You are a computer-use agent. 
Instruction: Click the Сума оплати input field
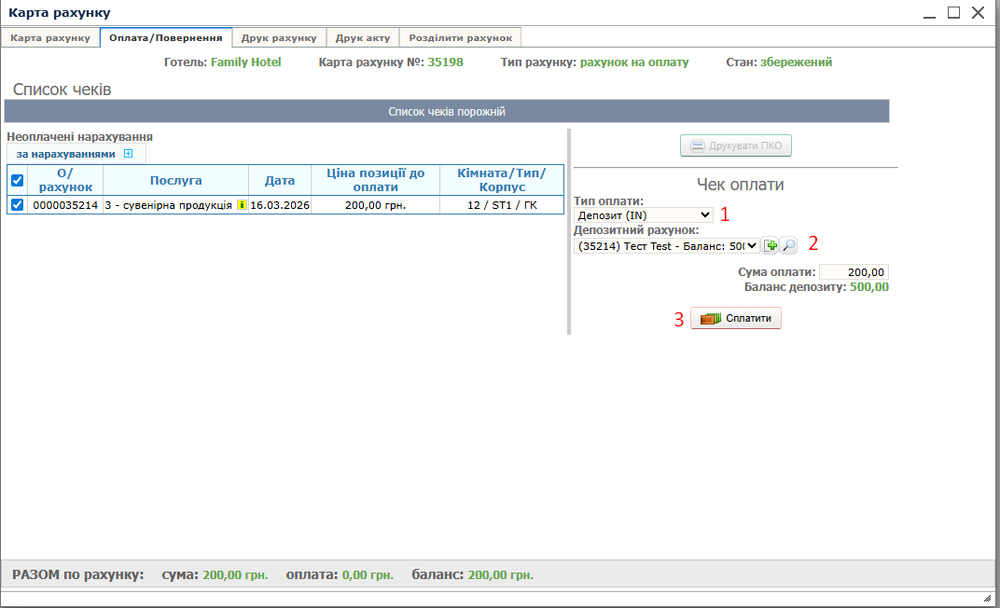click(853, 272)
